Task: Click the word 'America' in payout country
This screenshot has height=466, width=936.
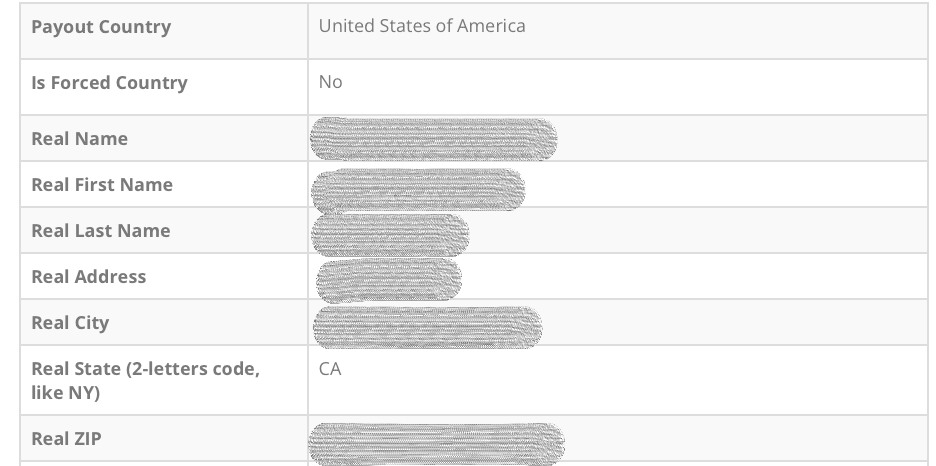Action: (491, 26)
